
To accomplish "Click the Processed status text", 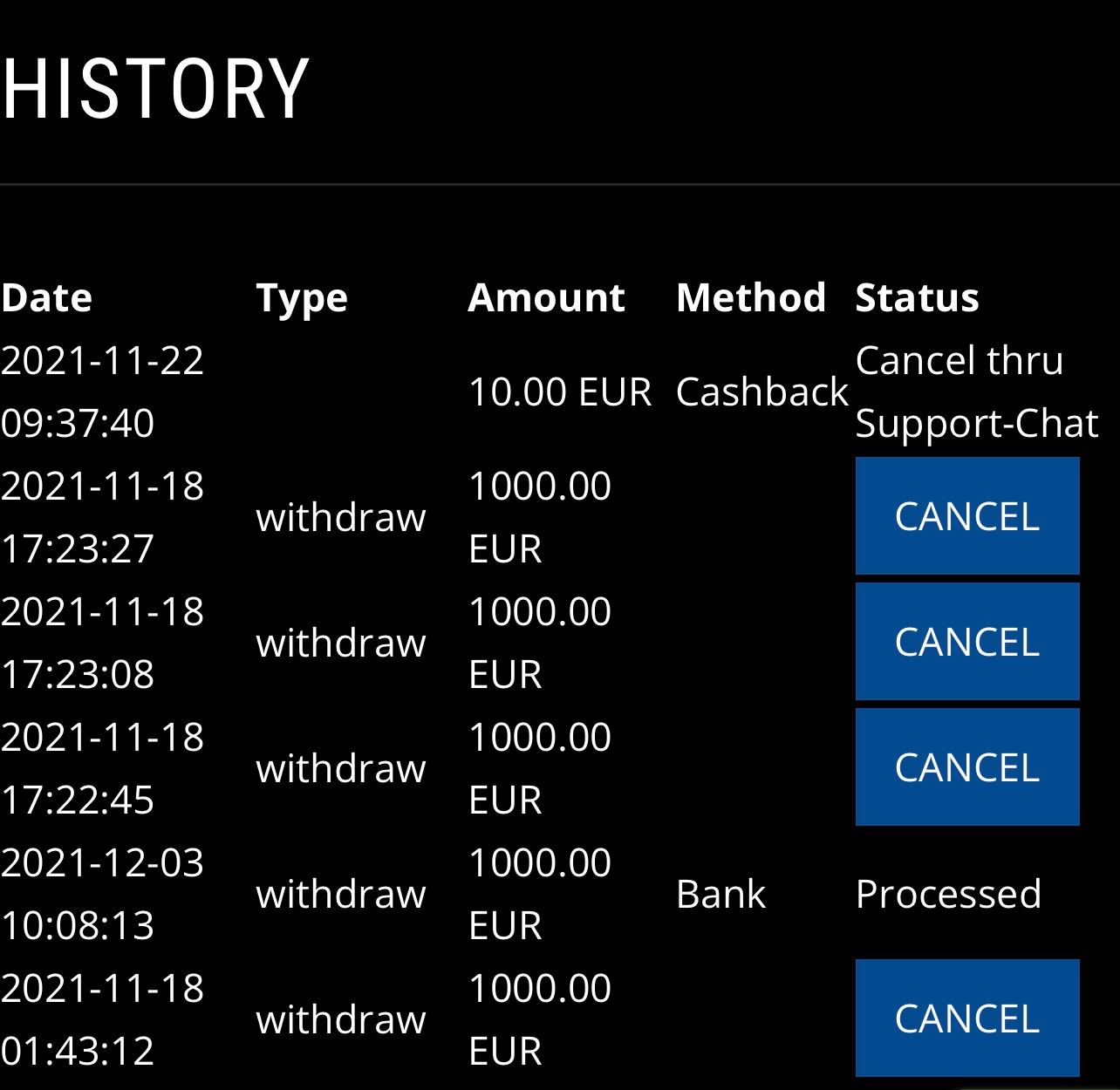I will [x=948, y=894].
